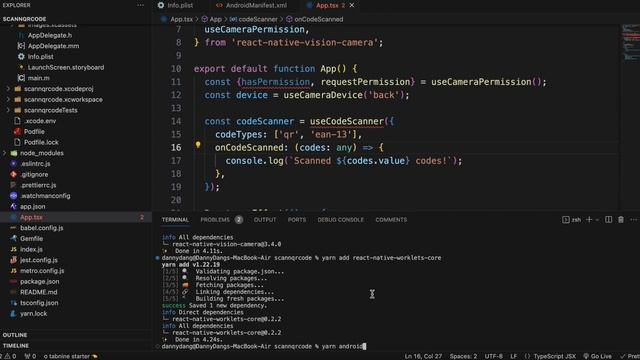Screen dimensions: 640x360
Task: Open the DEBUG CONSOLE tab
Action: click(340, 220)
